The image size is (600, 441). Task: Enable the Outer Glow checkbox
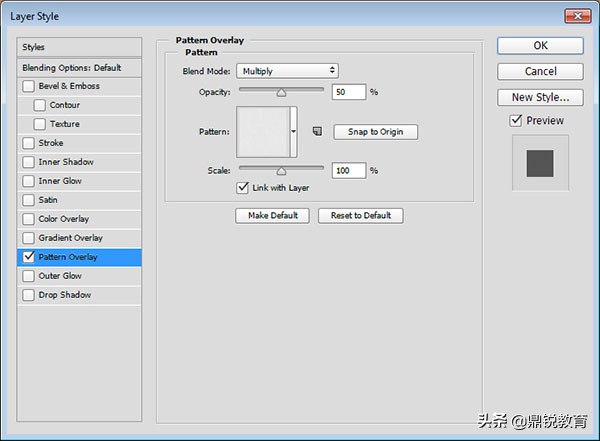[28, 276]
